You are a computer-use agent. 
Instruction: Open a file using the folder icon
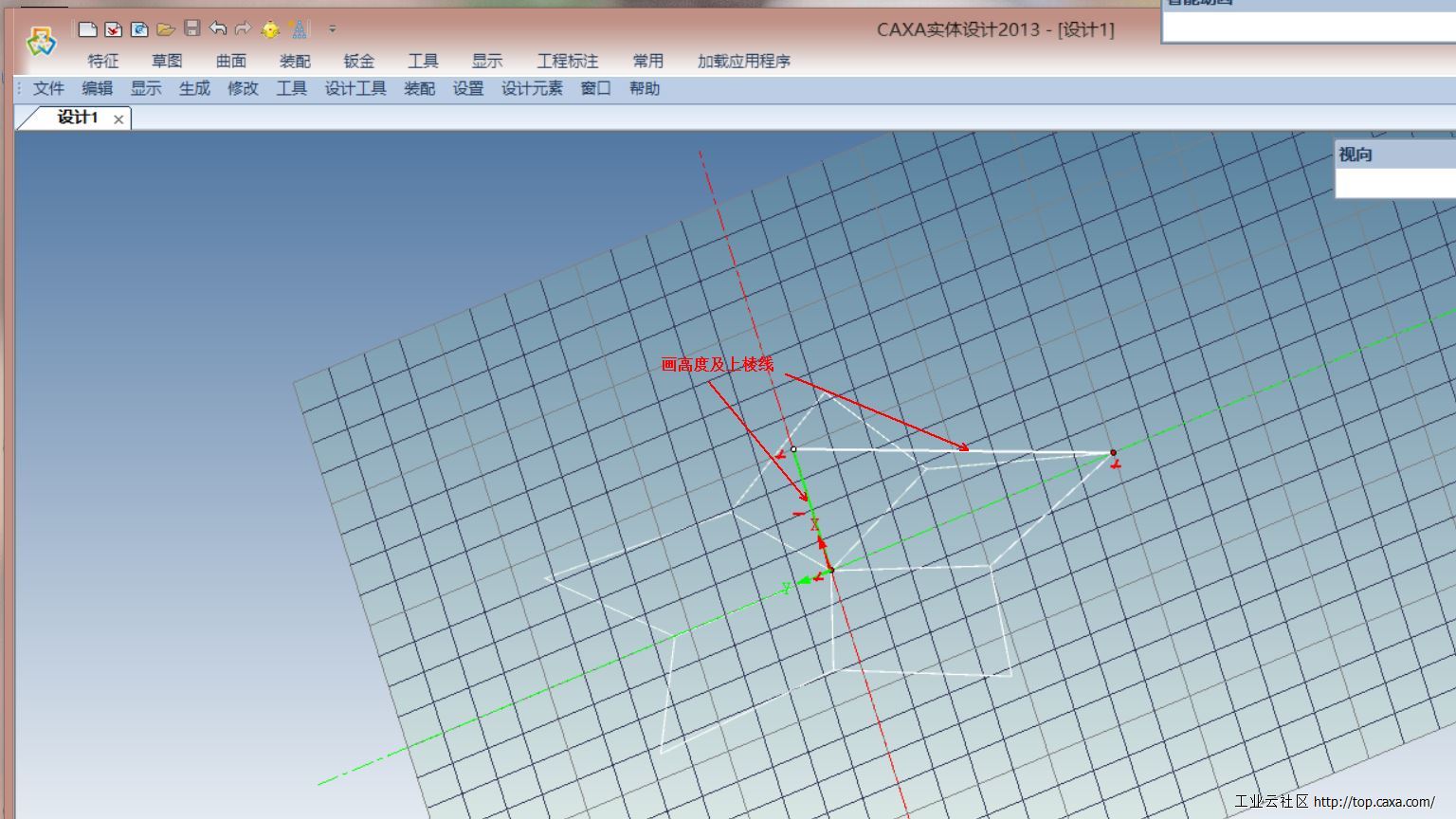(166, 29)
